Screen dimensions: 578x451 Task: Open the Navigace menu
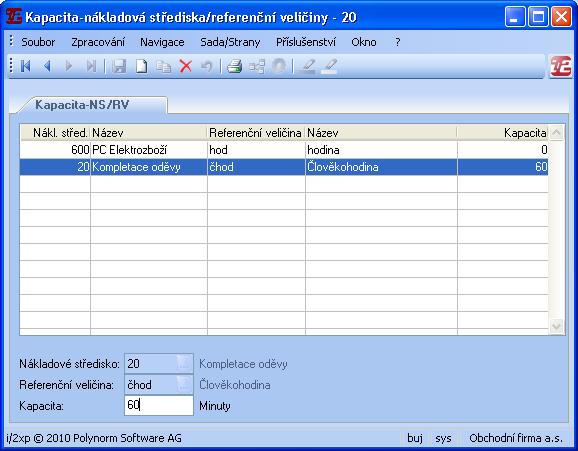click(x=162, y=42)
